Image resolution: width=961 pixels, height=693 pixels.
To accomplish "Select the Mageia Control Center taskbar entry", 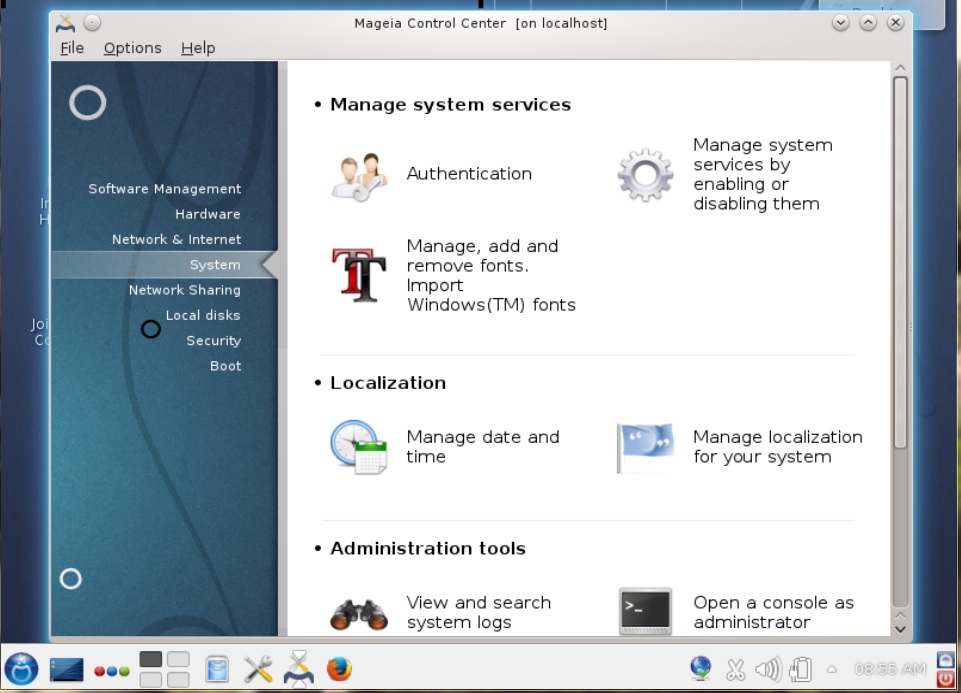I will click(298, 668).
